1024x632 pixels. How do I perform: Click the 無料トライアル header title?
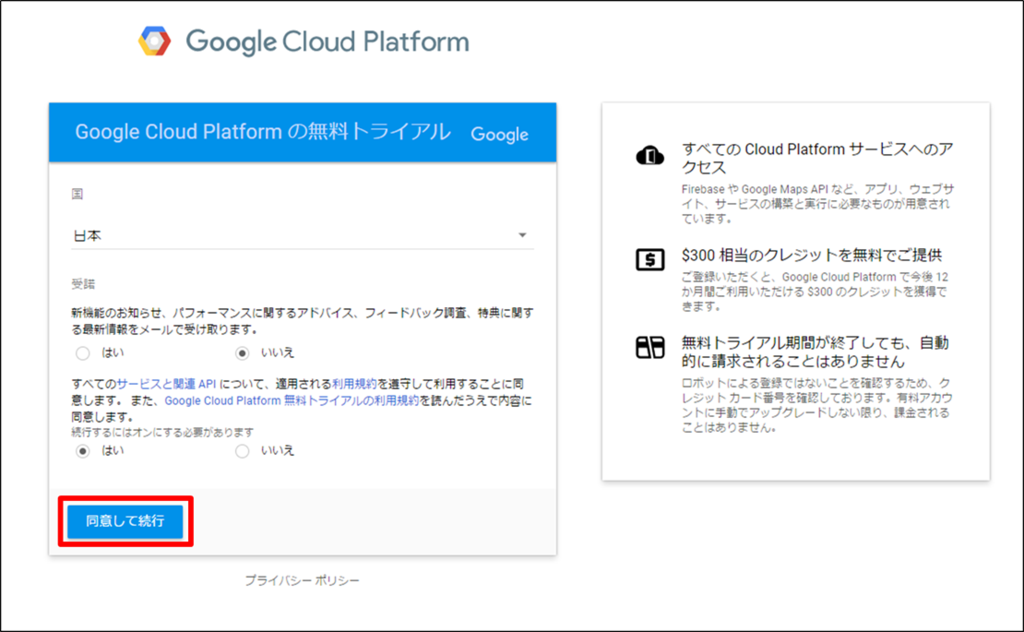pos(263,132)
